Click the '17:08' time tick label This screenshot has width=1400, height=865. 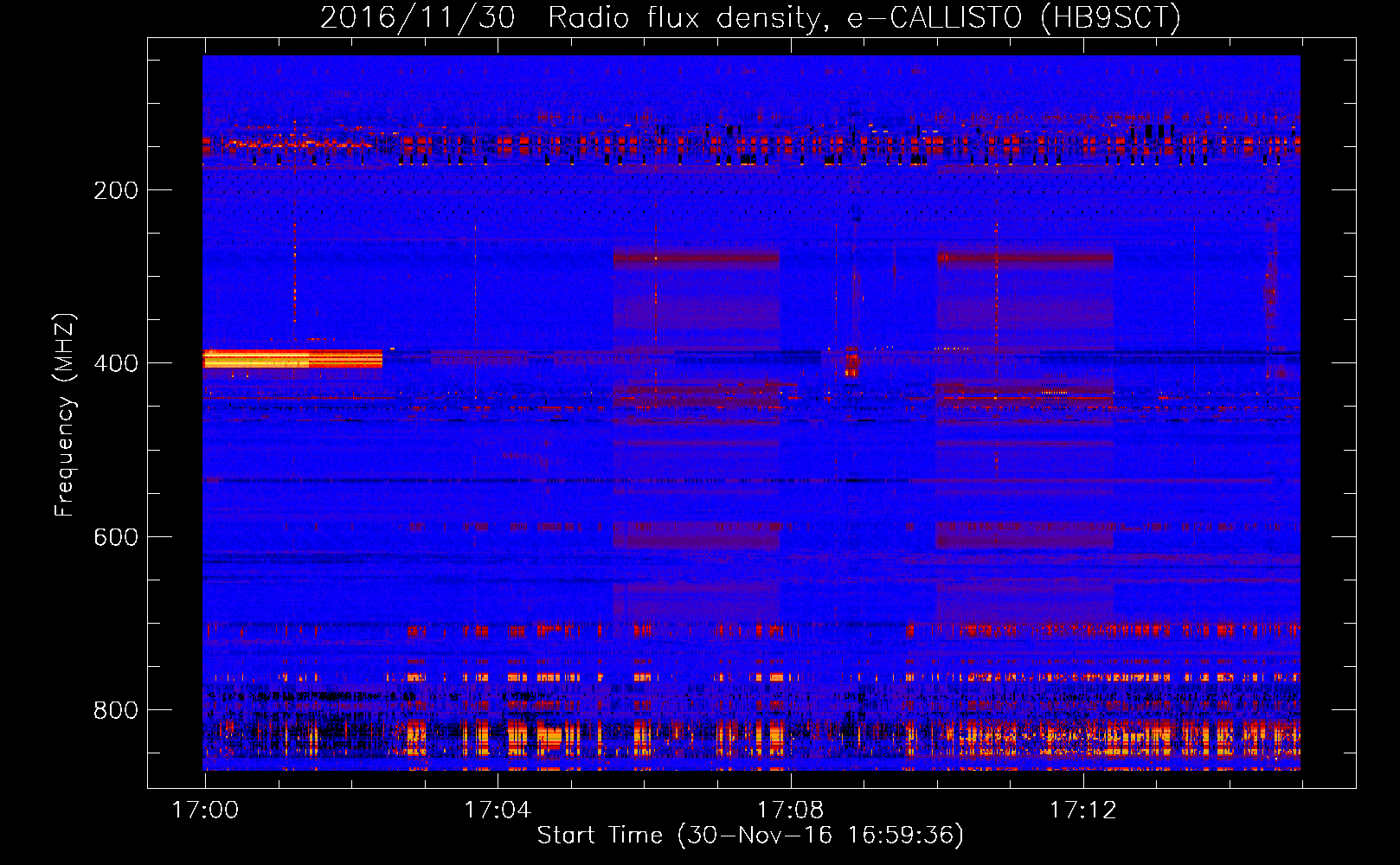click(790, 811)
